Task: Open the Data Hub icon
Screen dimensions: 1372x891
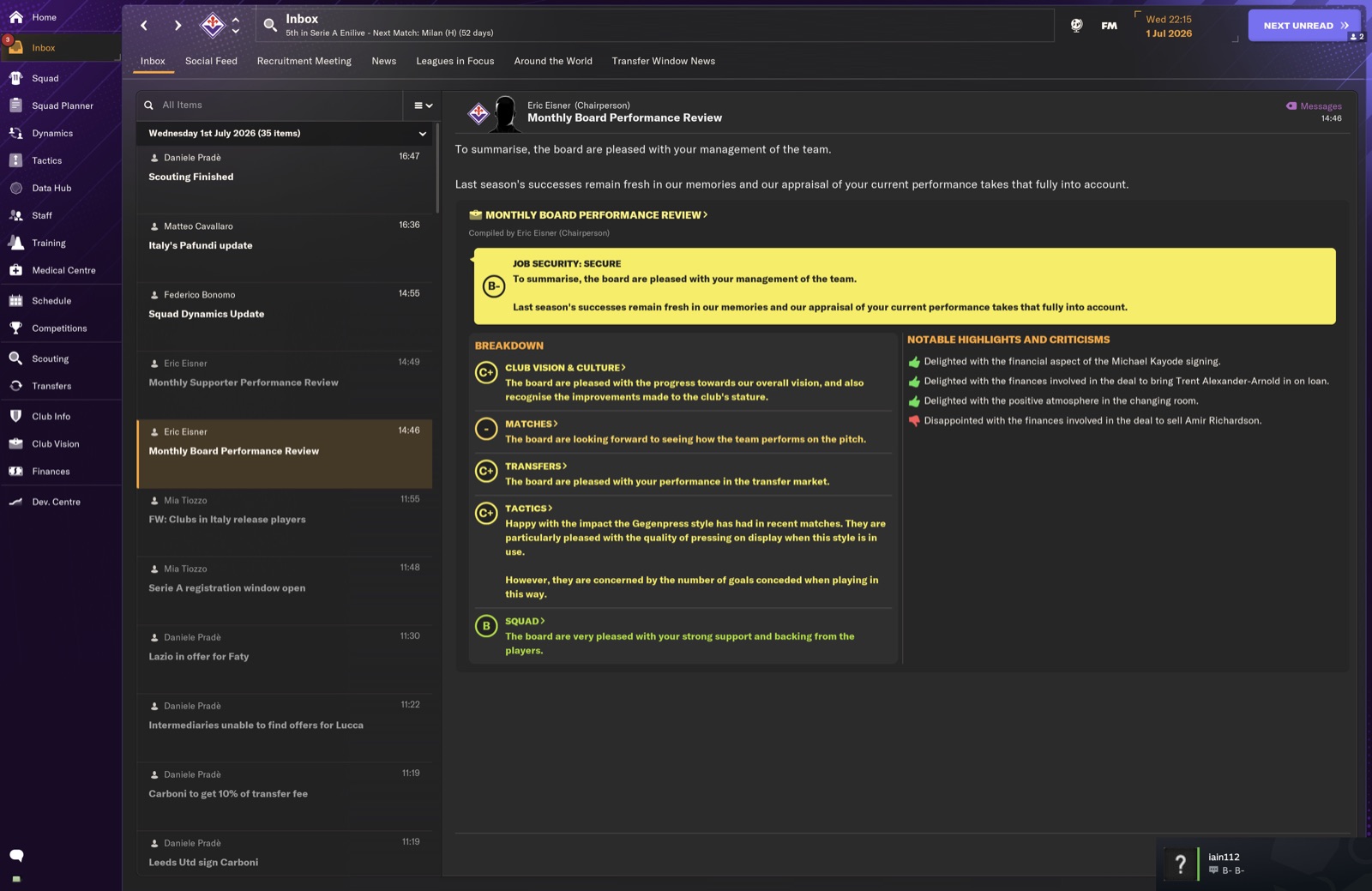Action: click(15, 188)
